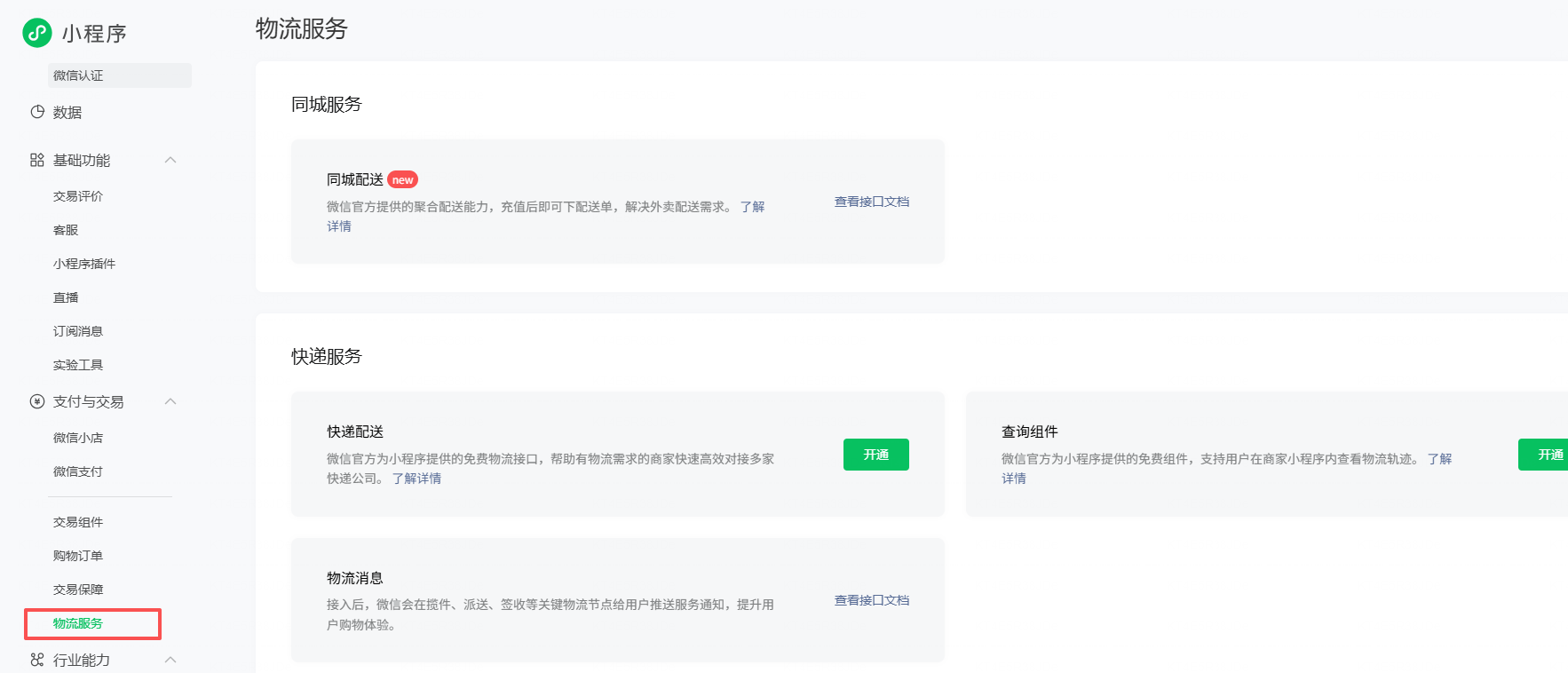Click 了解详情 link in 快递配送 description
1568x673 pixels.
(x=416, y=479)
